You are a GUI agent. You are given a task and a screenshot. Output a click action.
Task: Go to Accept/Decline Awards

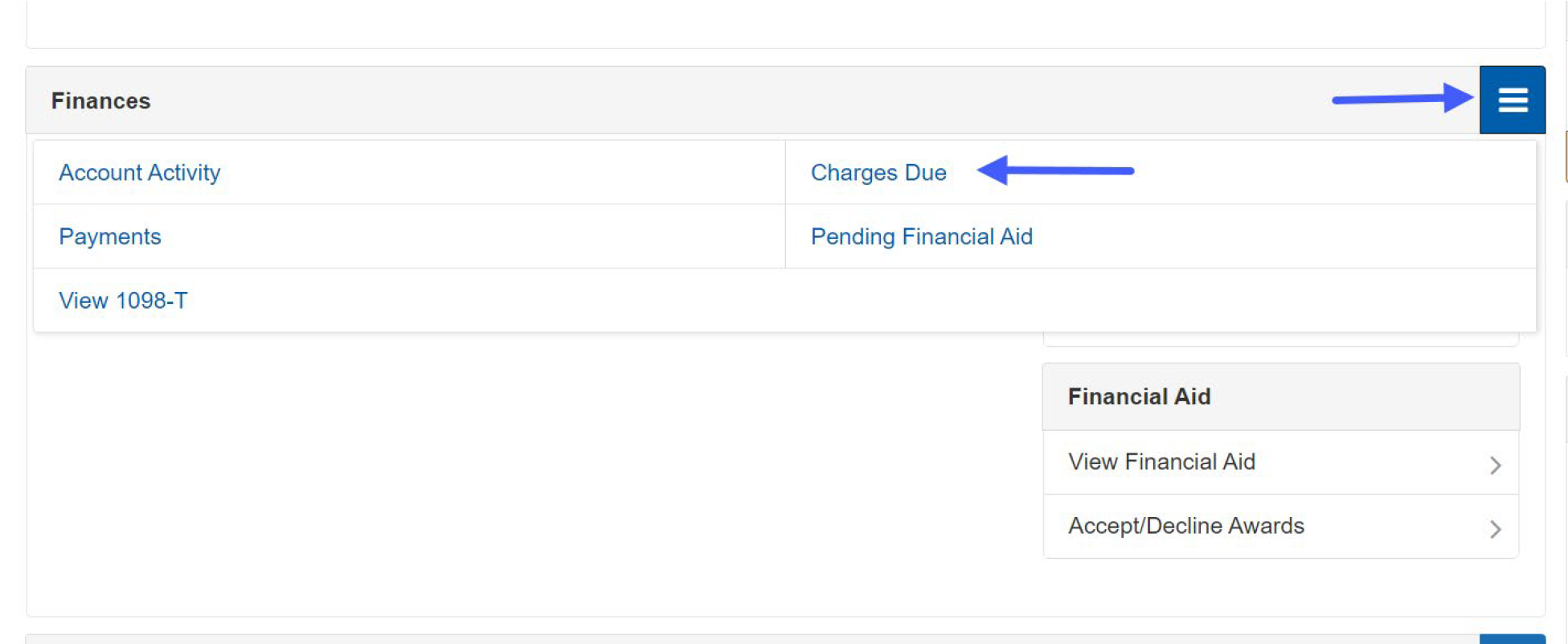click(x=1185, y=526)
